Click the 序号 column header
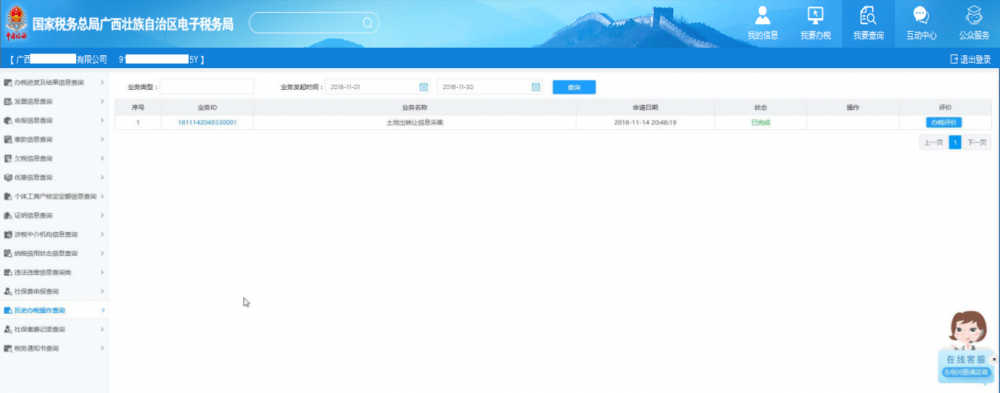Image resolution: width=1000 pixels, height=393 pixels. [x=138, y=107]
